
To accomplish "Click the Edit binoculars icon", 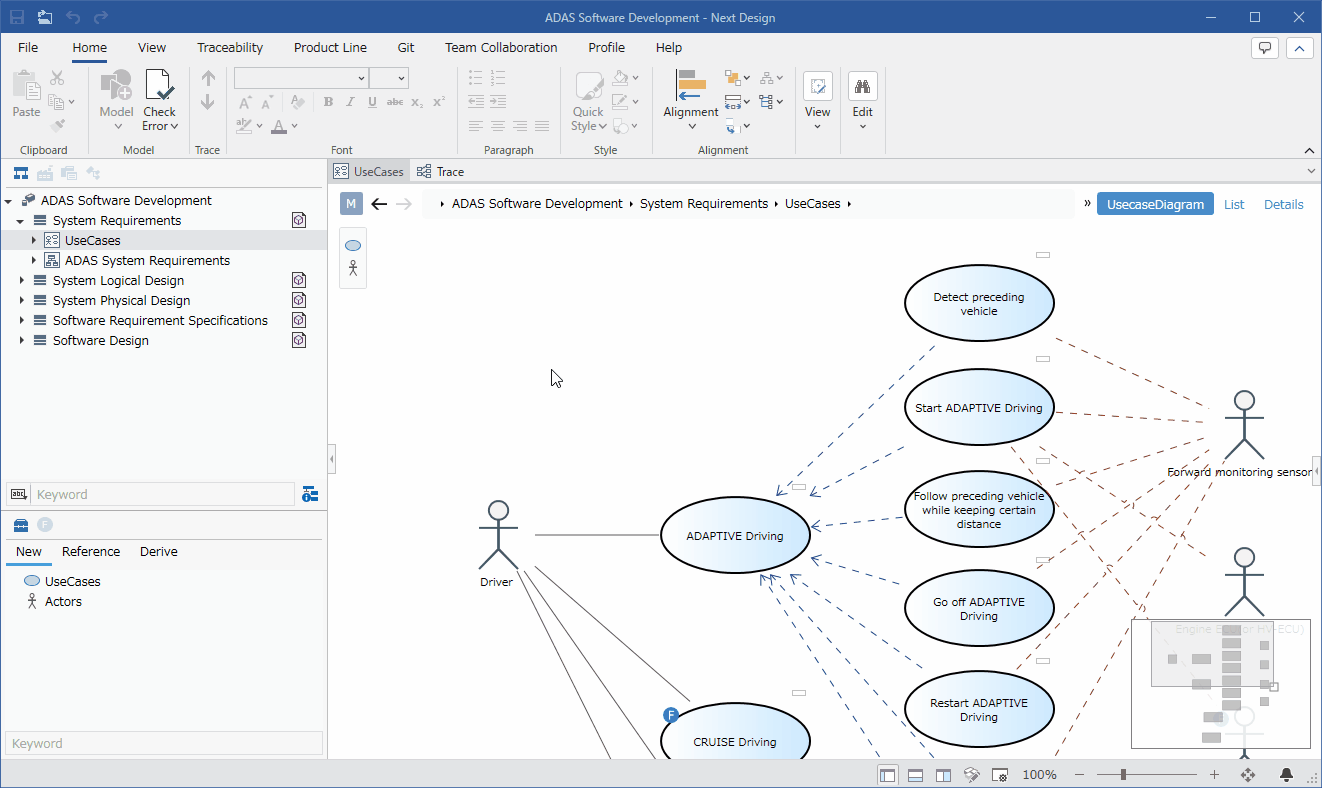I will pyautogui.click(x=863, y=86).
